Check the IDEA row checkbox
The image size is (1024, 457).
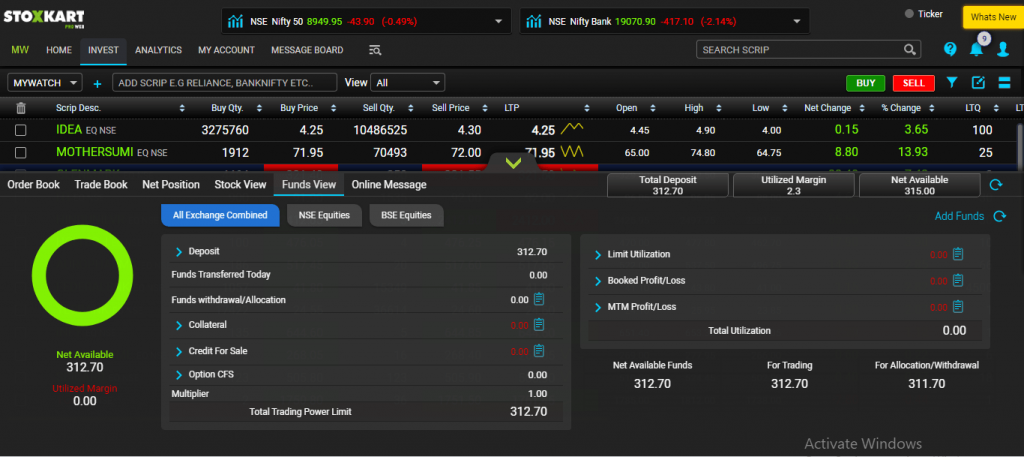click(21, 131)
